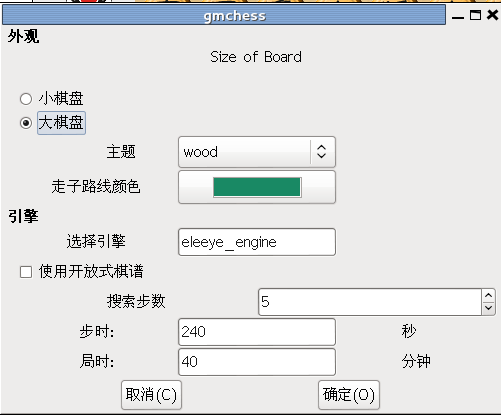
Task: Click the eleeye_engine engine chooser field
Action: [x=257, y=242]
